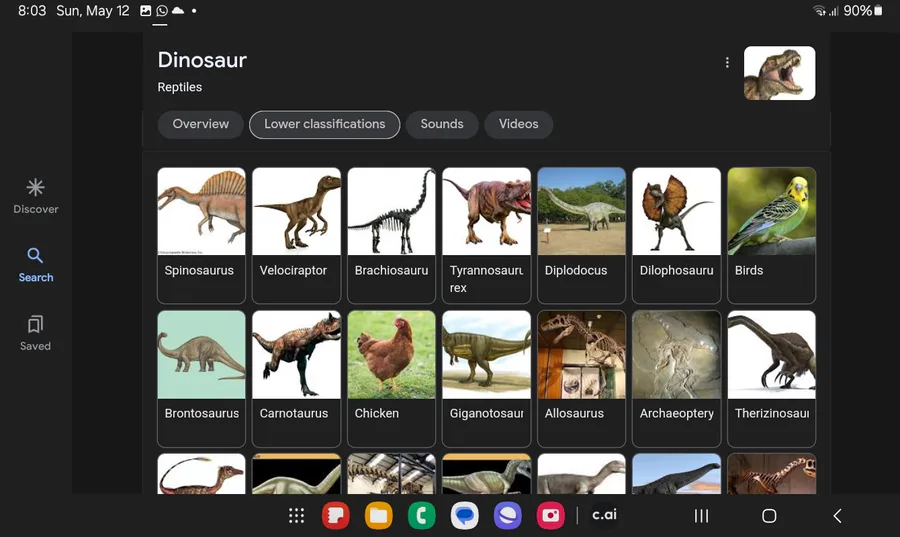Launch the red app in taskbar
The height and width of the screenshot is (537, 900).
pos(336,516)
